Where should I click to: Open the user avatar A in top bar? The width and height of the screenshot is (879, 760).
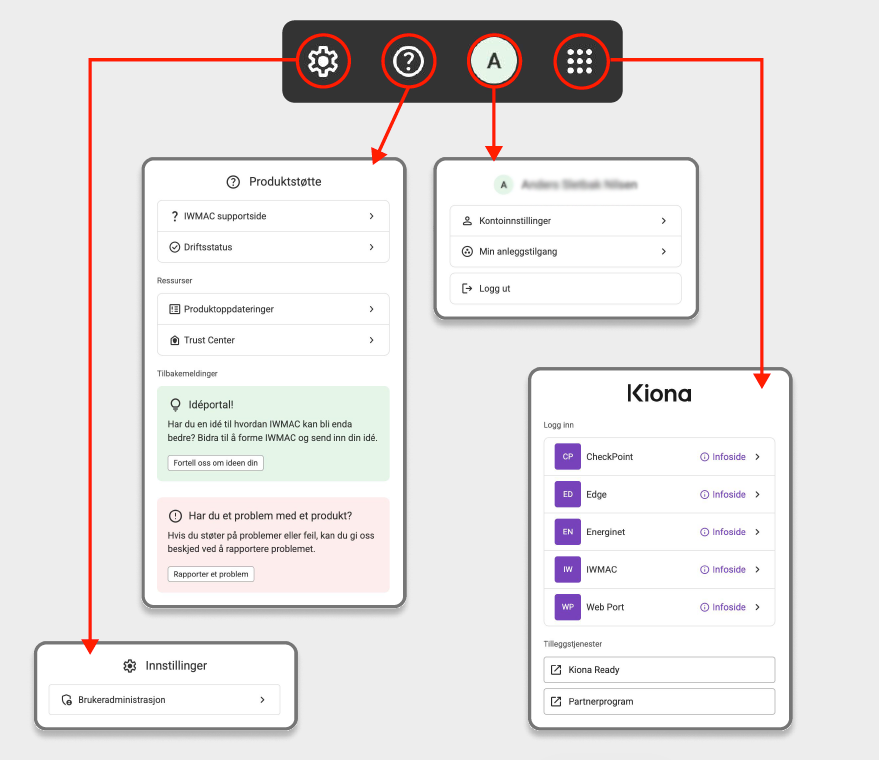494,61
